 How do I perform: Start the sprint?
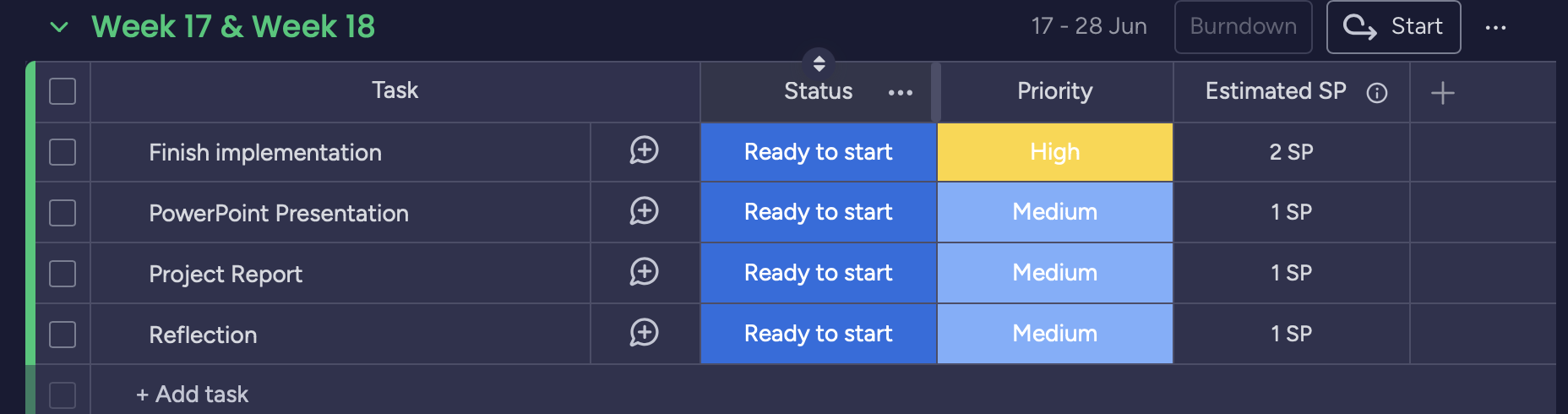1393,27
